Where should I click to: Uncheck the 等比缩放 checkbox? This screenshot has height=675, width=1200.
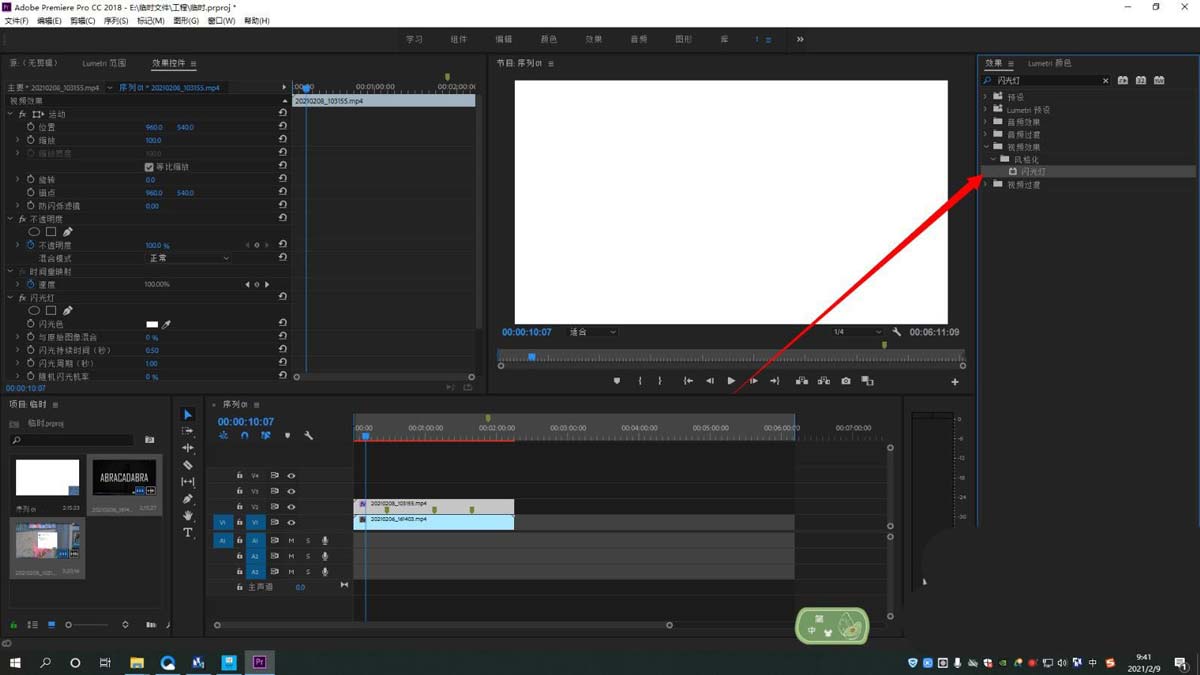coord(149,167)
